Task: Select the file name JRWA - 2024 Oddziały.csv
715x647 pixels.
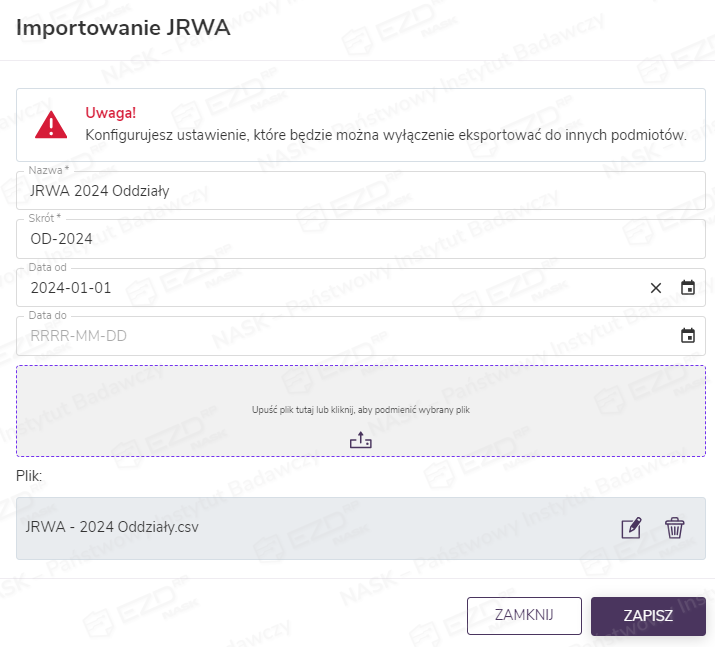Action: 112,528
